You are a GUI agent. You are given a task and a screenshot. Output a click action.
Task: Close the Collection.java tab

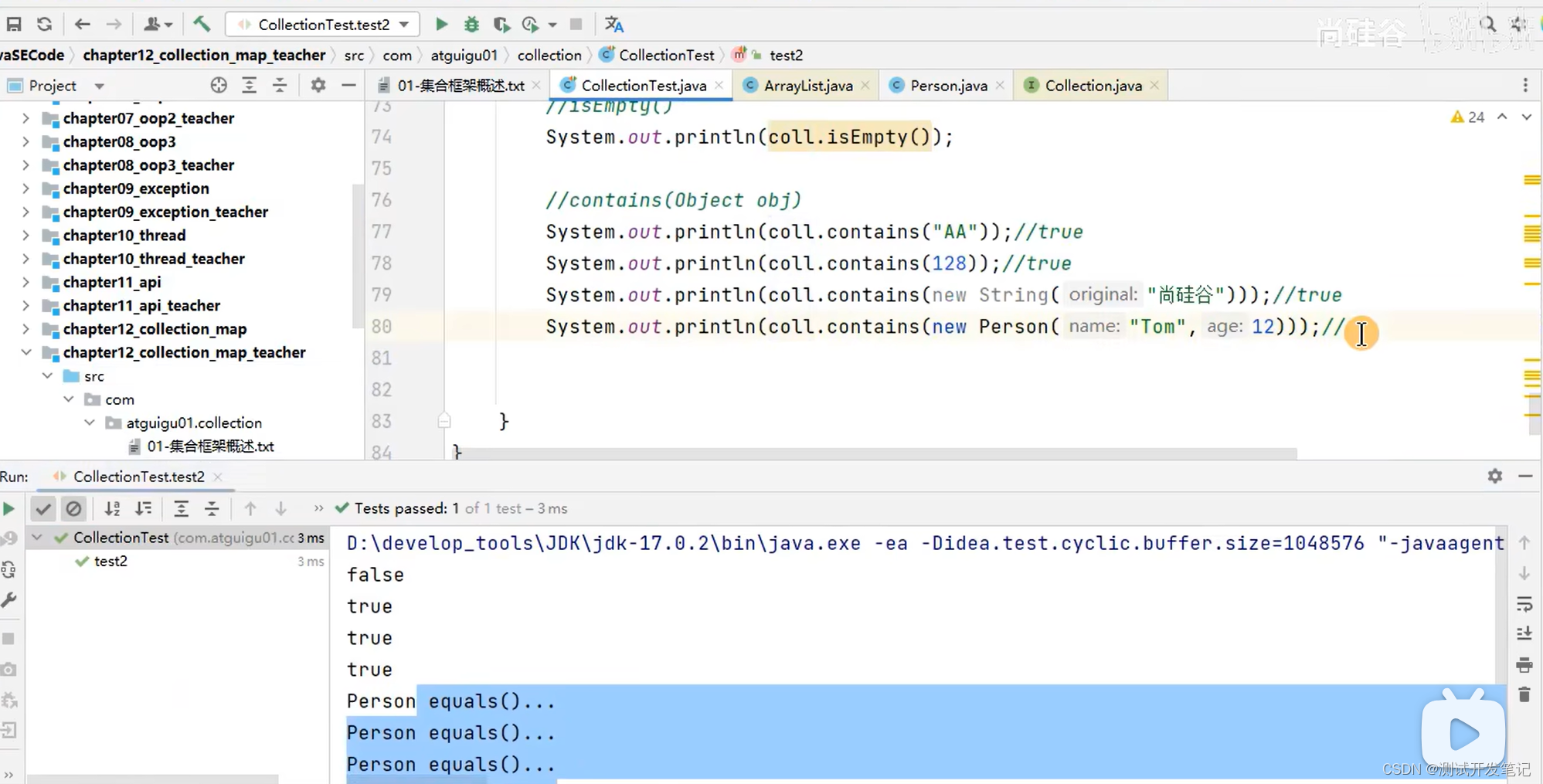tap(1154, 85)
